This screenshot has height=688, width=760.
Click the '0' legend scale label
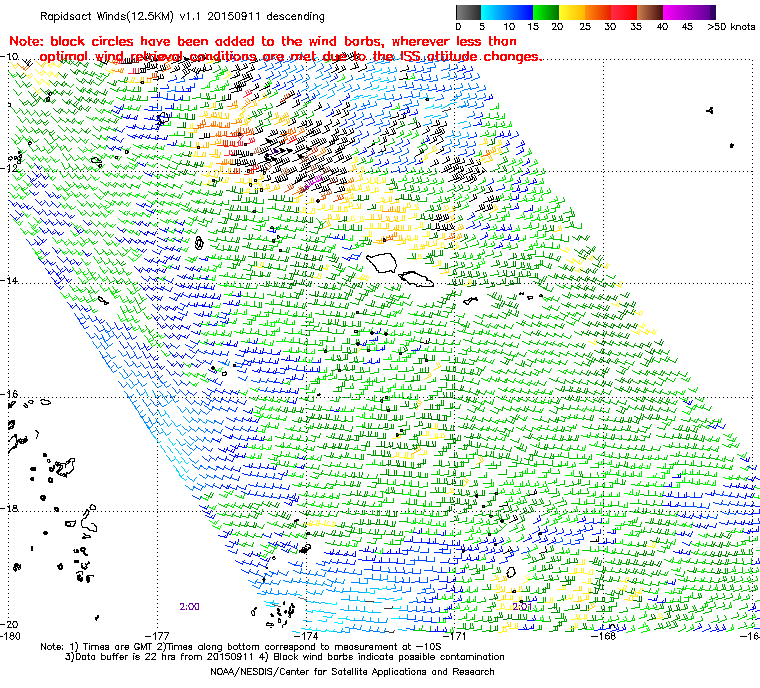point(459,27)
